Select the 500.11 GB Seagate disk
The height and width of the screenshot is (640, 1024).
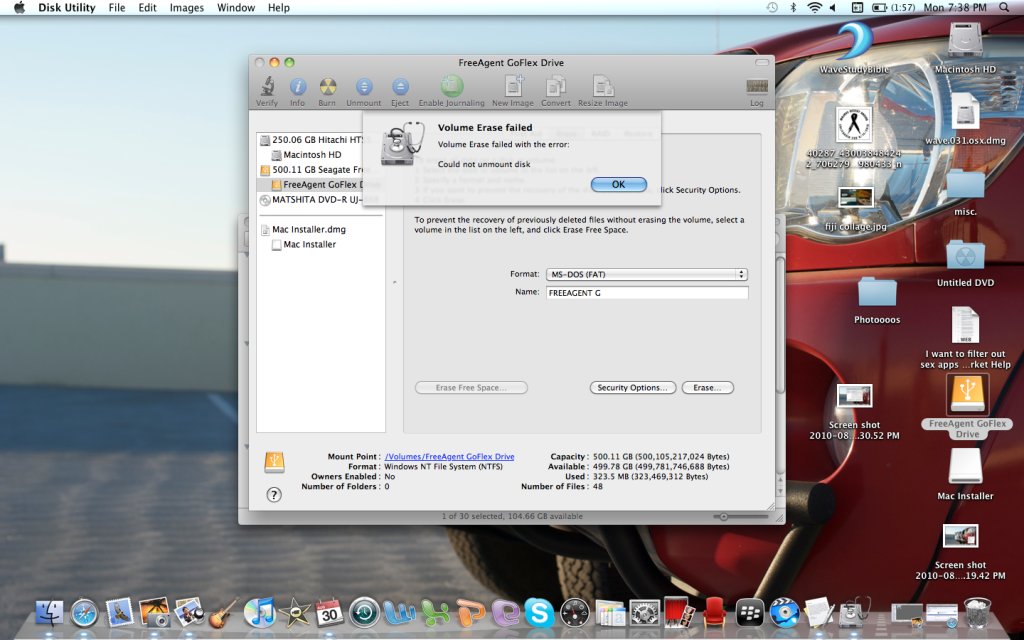click(312, 170)
